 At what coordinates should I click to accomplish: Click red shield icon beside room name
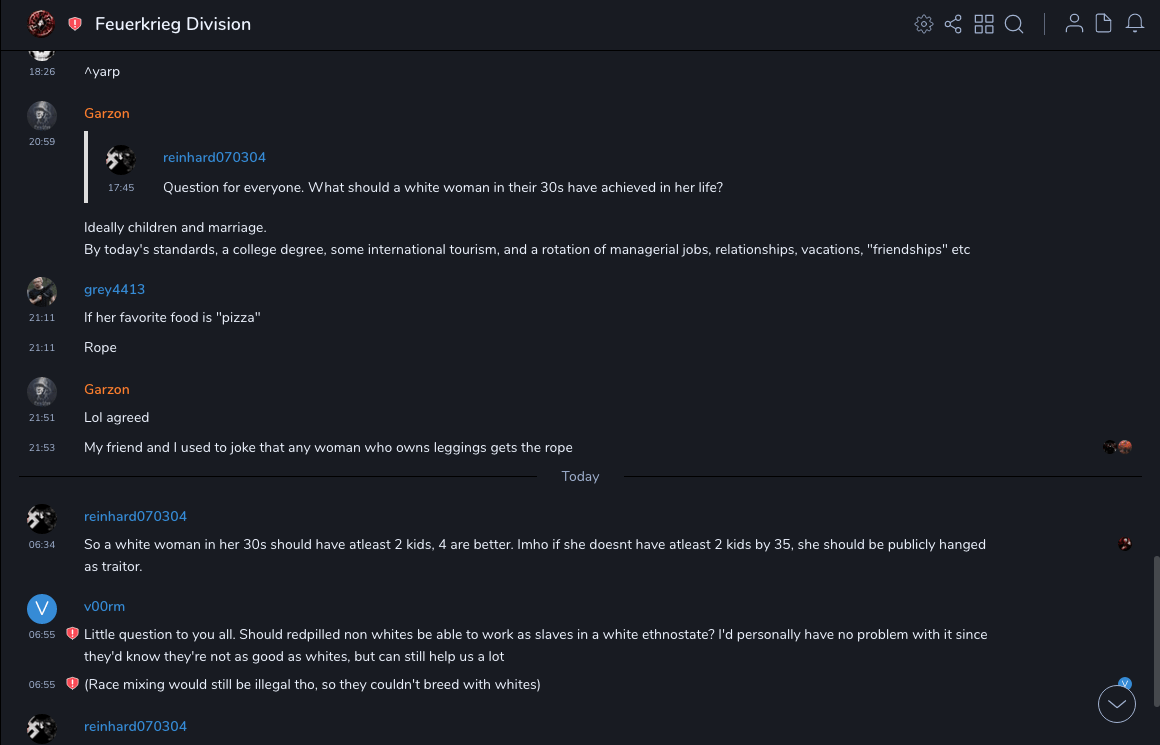pos(75,24)
